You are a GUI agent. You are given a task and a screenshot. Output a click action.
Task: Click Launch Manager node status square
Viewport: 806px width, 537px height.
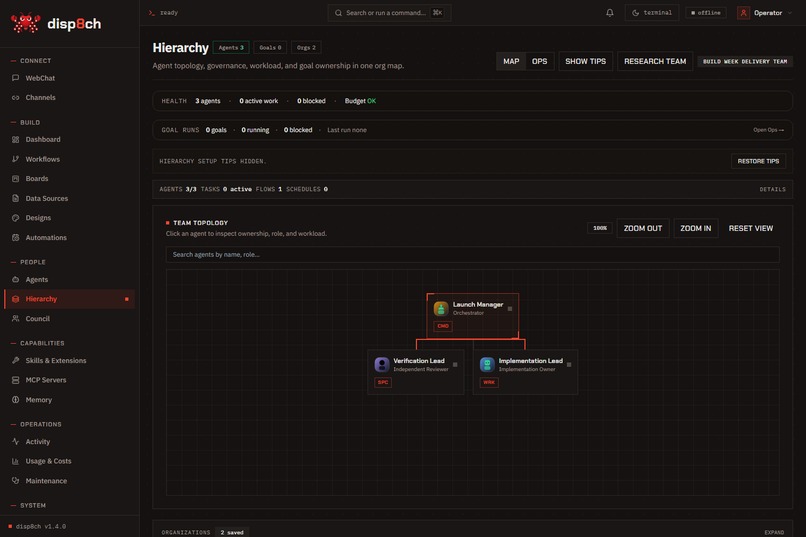pos(510,309)
